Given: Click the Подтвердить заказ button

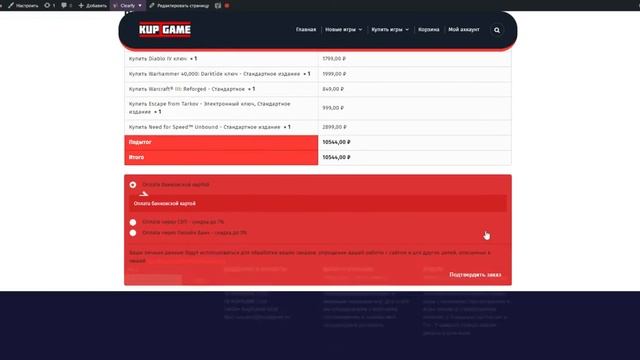Looking at the screenshot, I should pyautogui.click(x=475, y=275).
